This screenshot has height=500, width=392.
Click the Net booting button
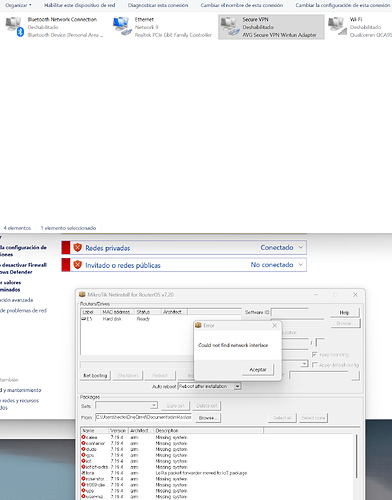pos(95,375)
